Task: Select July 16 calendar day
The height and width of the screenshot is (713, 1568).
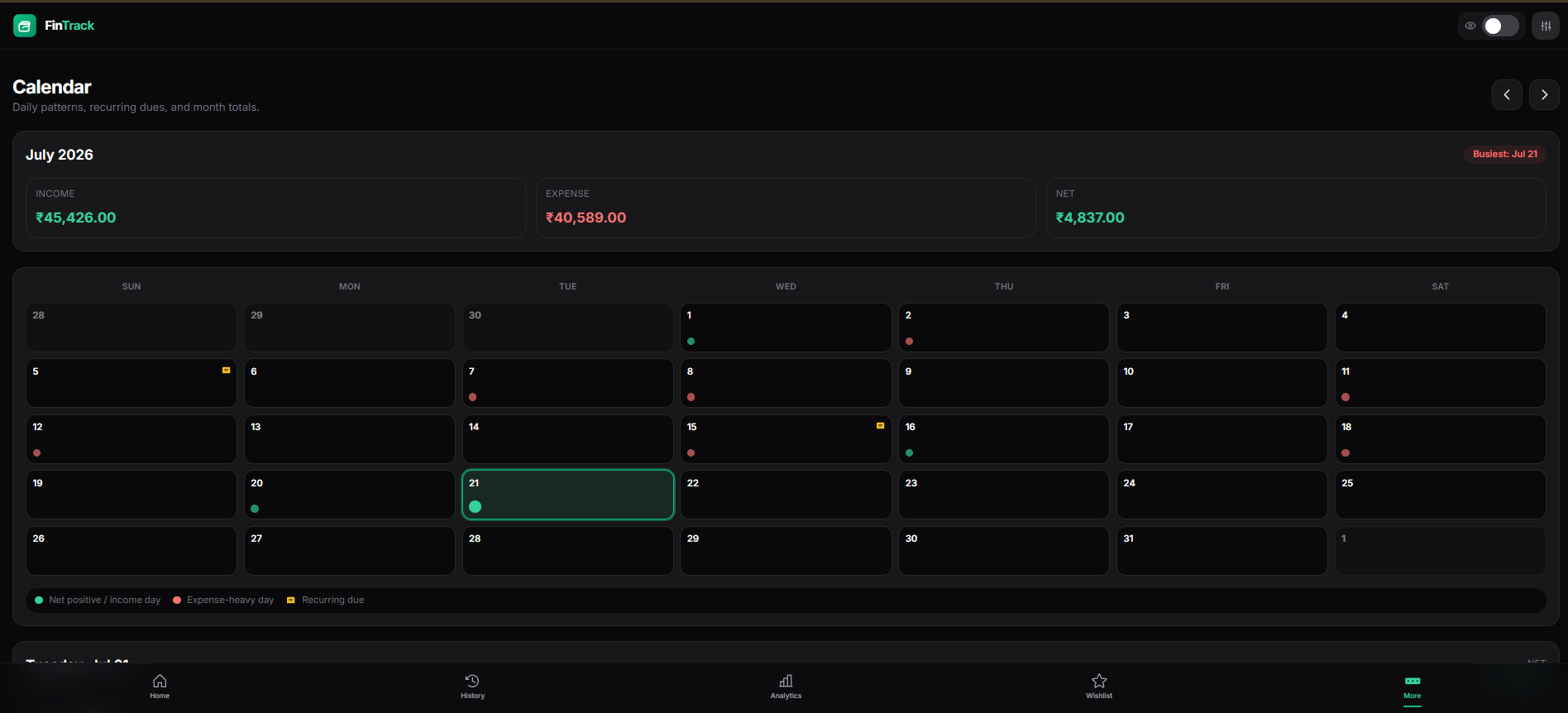Action: coord(1004,439)
